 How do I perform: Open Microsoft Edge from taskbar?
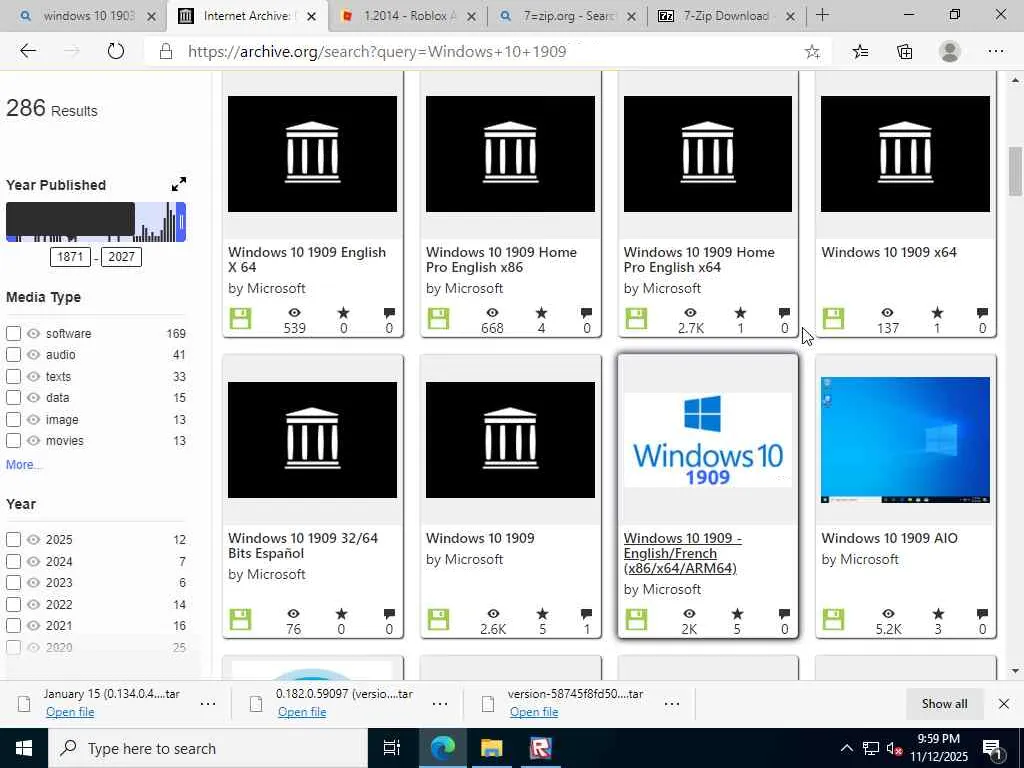coord(442,748)
